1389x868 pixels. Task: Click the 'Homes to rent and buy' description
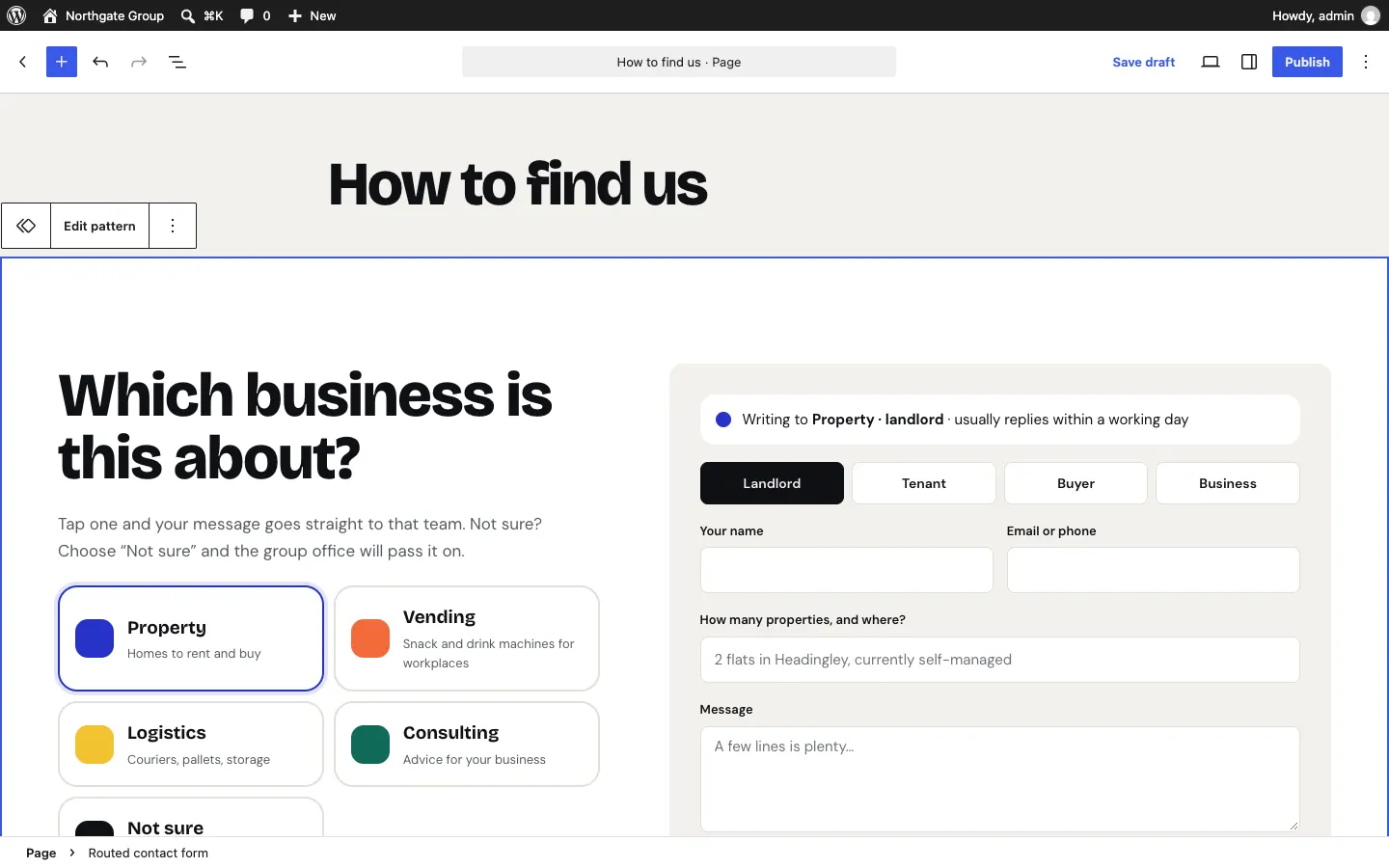click(194, 654)
